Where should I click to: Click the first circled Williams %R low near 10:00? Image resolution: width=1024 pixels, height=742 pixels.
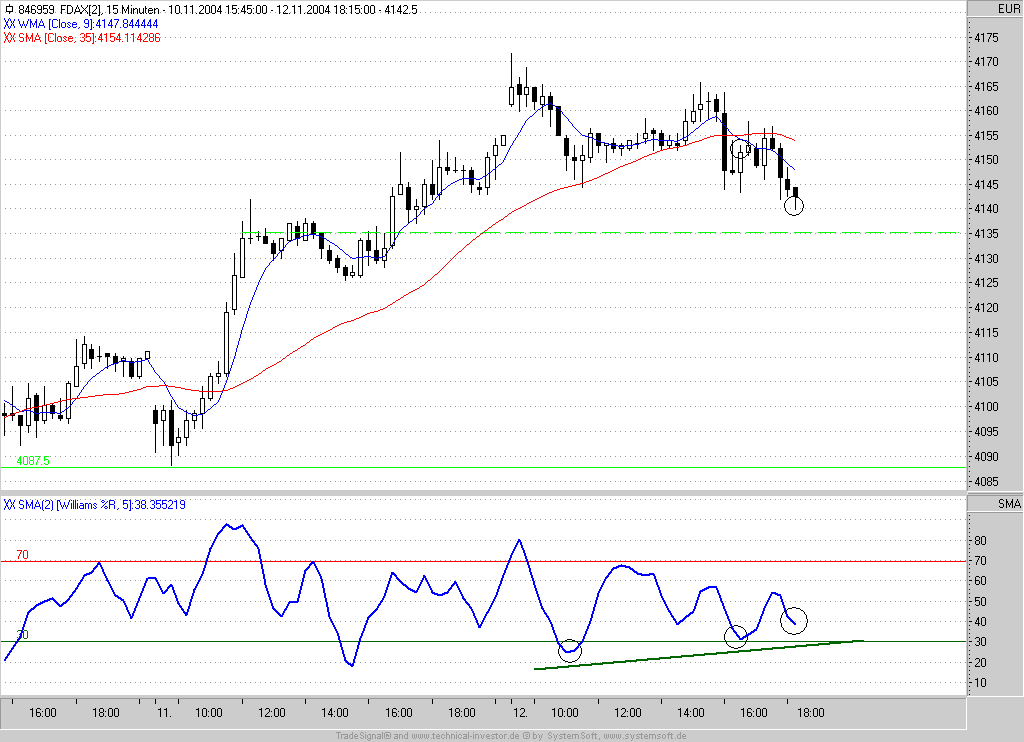point(569,651)
